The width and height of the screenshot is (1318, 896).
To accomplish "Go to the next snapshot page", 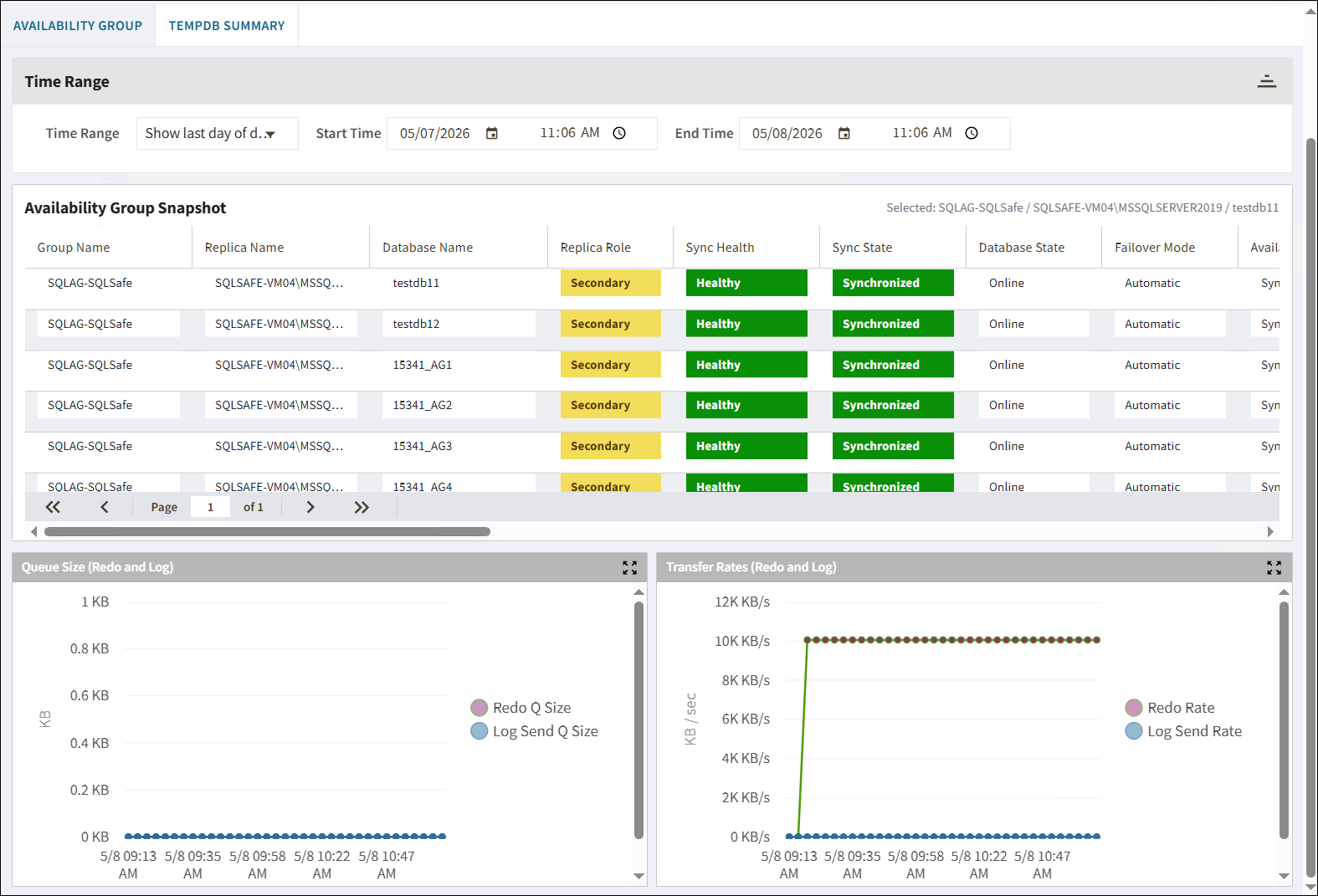I will (310, 507).
